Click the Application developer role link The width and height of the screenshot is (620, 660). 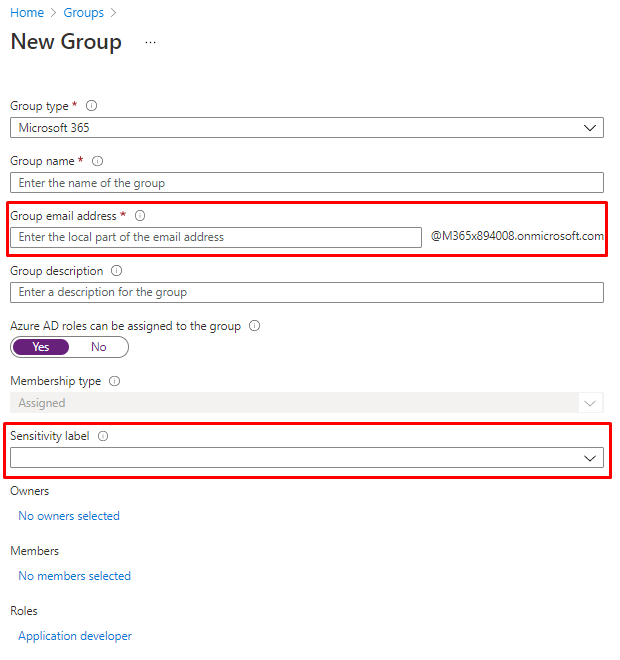click(x=75, y=636)
